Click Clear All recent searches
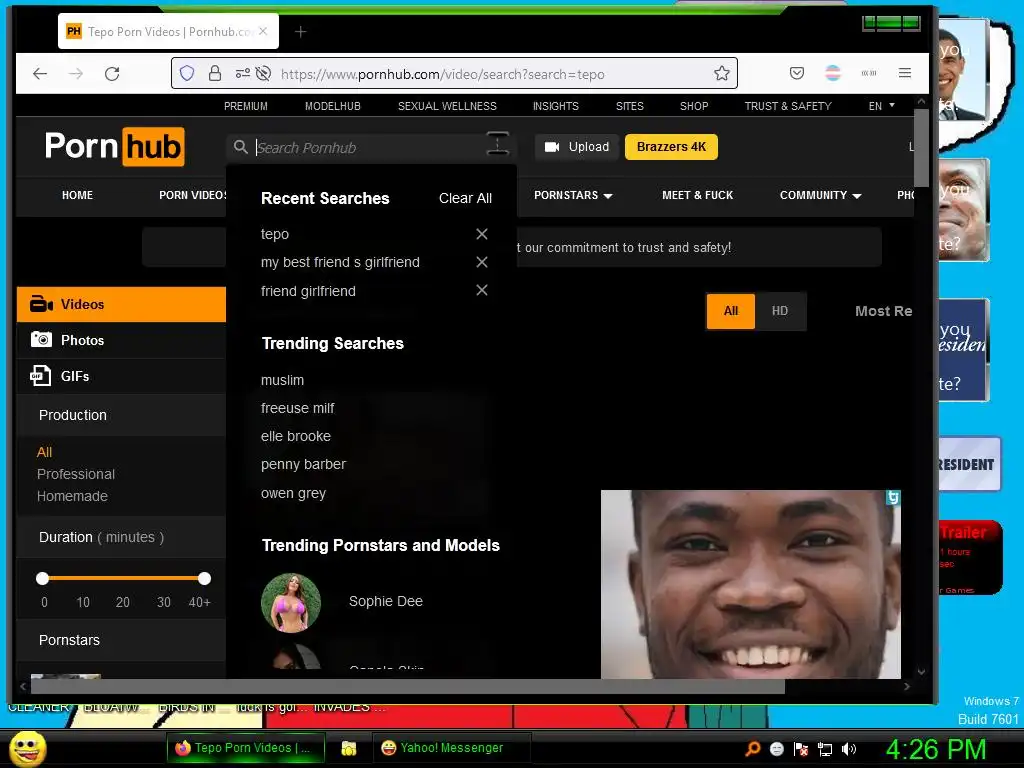Screen dimensions: 1024x768 pyautogui.click(x=465, y=199)
